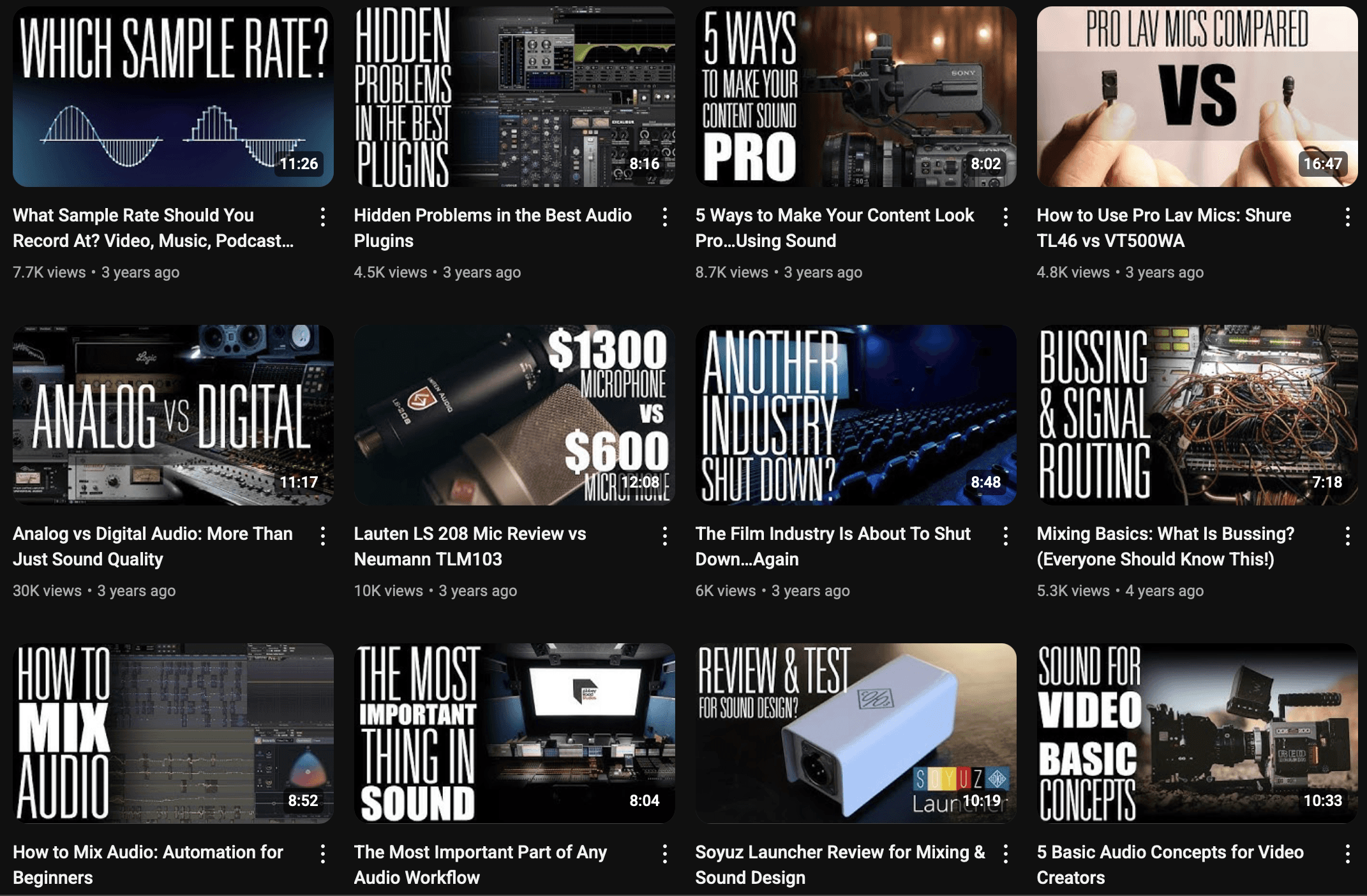Open three-dot menu for Hidden Problems video

click(x=664, y=217)
